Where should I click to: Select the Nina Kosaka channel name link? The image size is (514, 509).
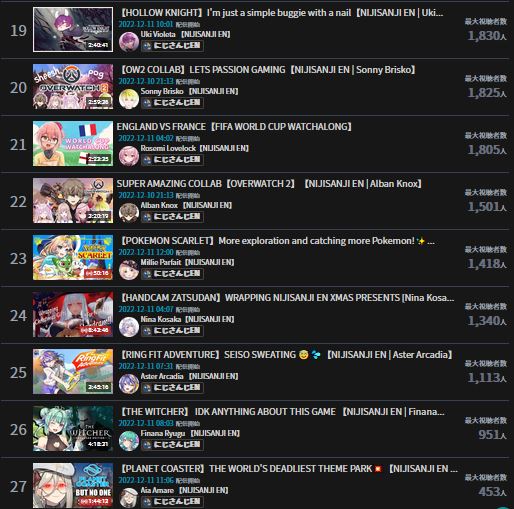coord(161,319)
